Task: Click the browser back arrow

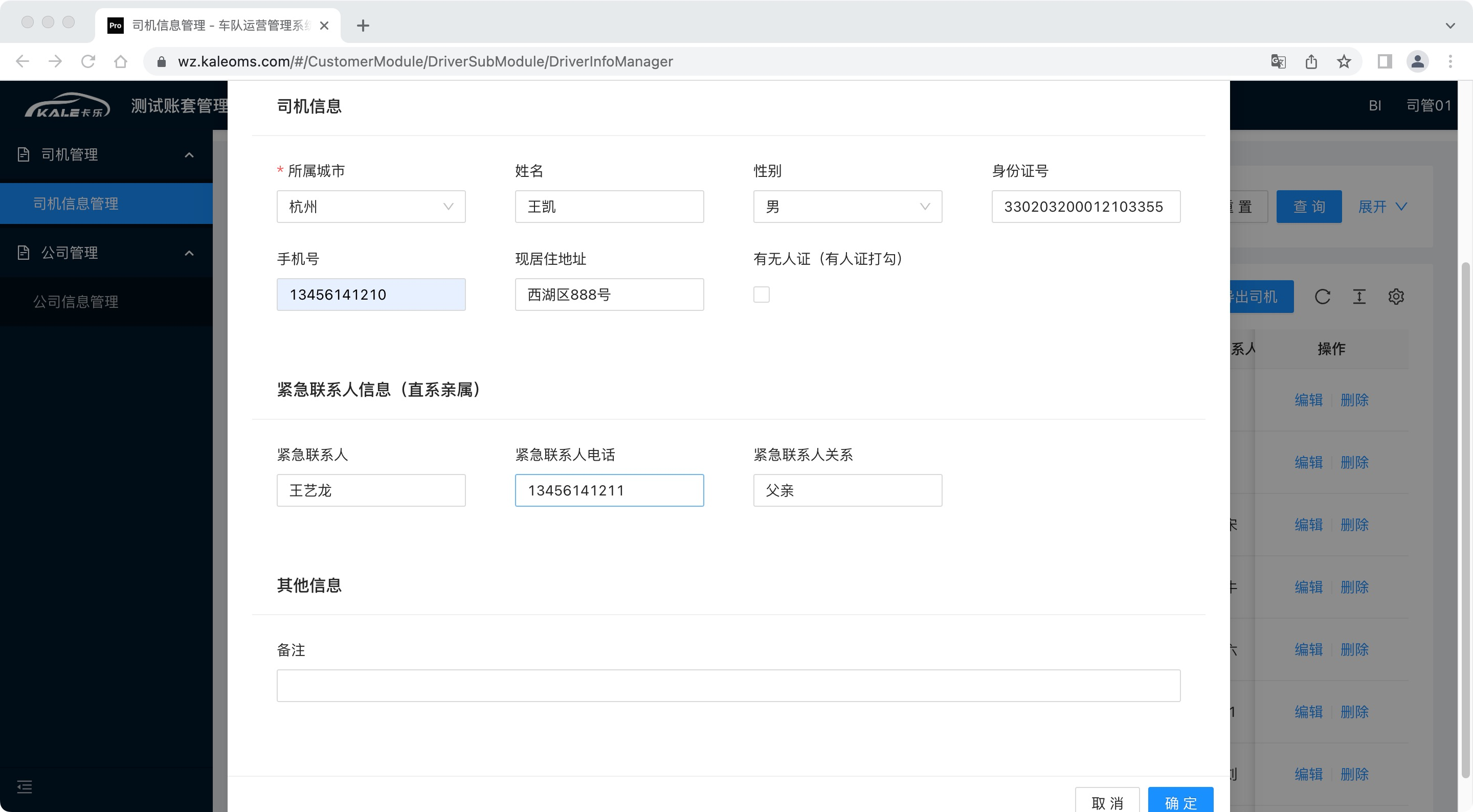Action: tap(23, 61)
